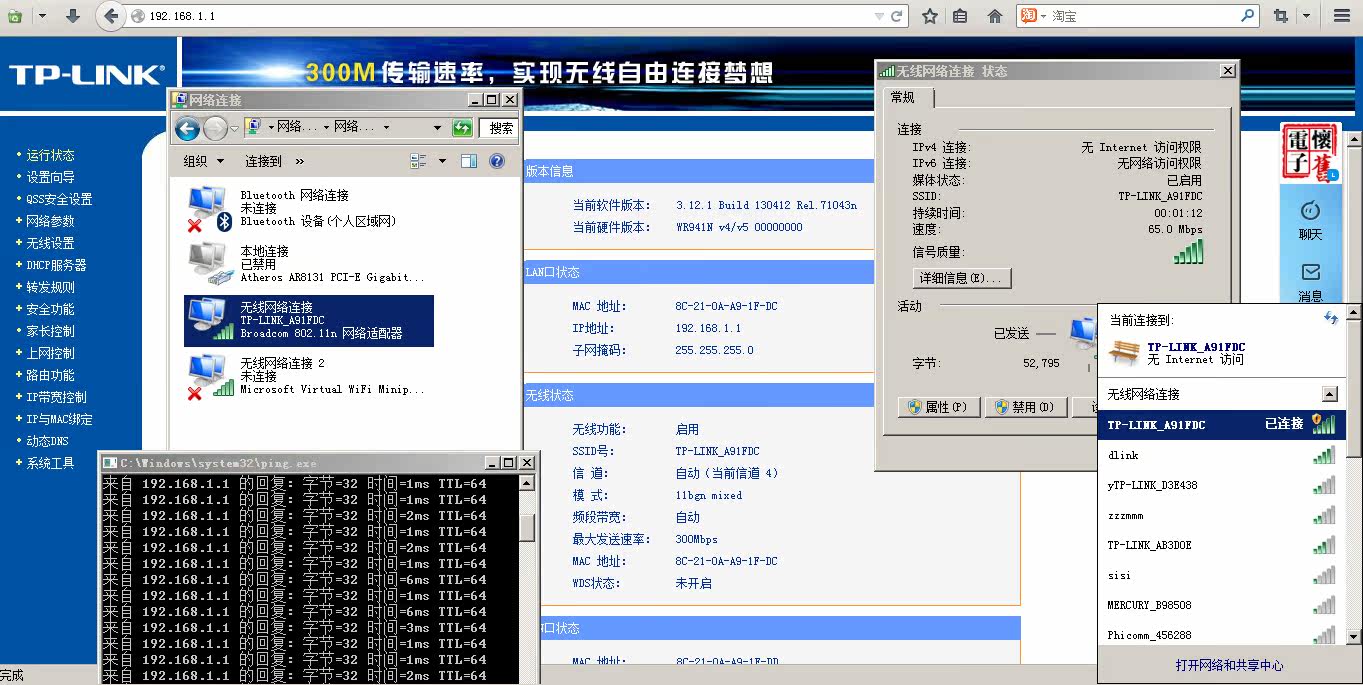Expand the toolbar overflow chevron
This screenshot has width=1363, height=685.
[299, 161]
